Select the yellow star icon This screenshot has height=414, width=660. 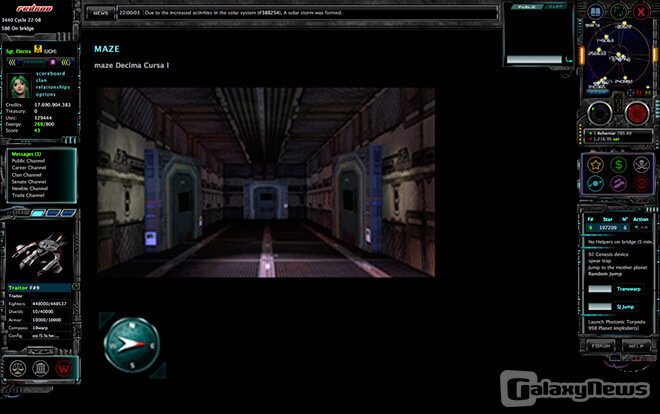pos(596,165)
